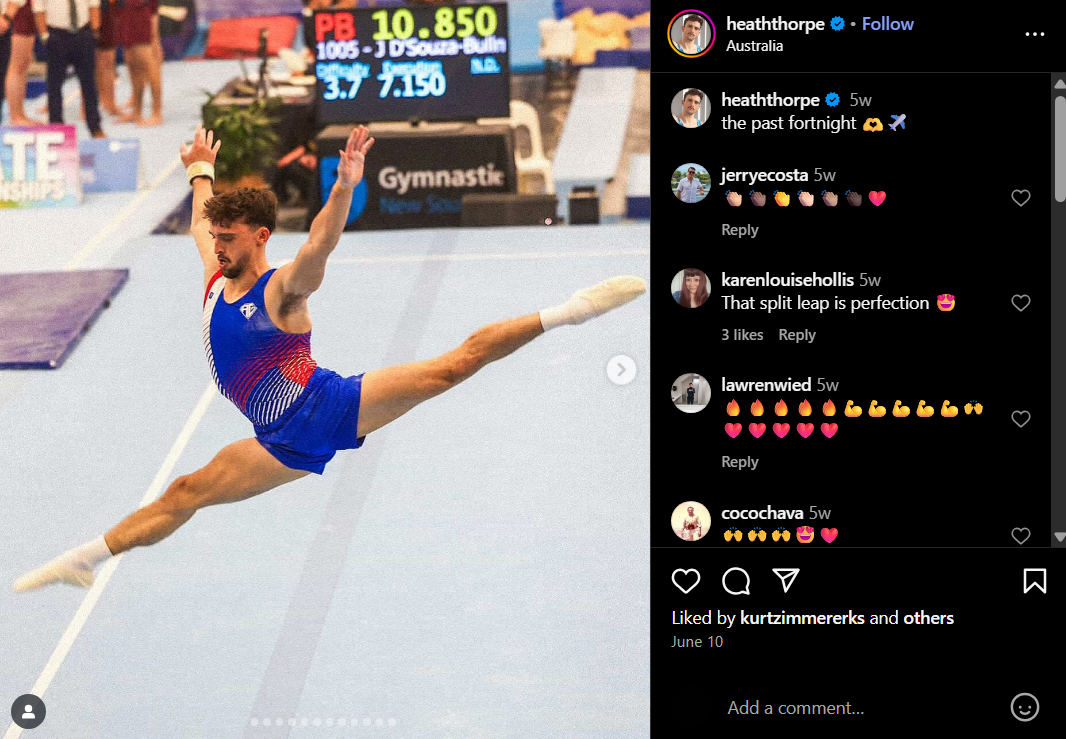View 3 likes on comment
The width and height of the screenshot is (1066, 739).
coord(742,335)
